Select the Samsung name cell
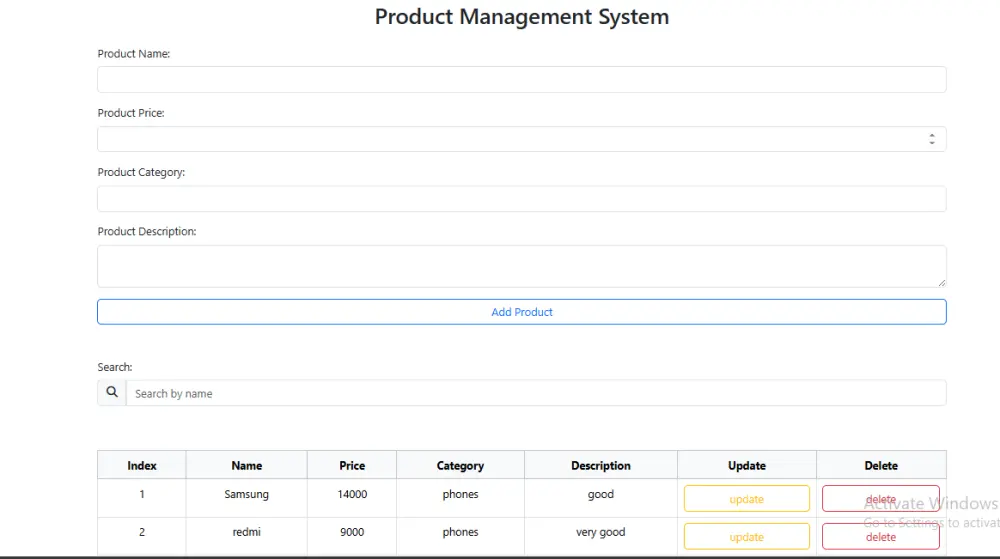Screen dimensions: 1000x559 [246, 494]
